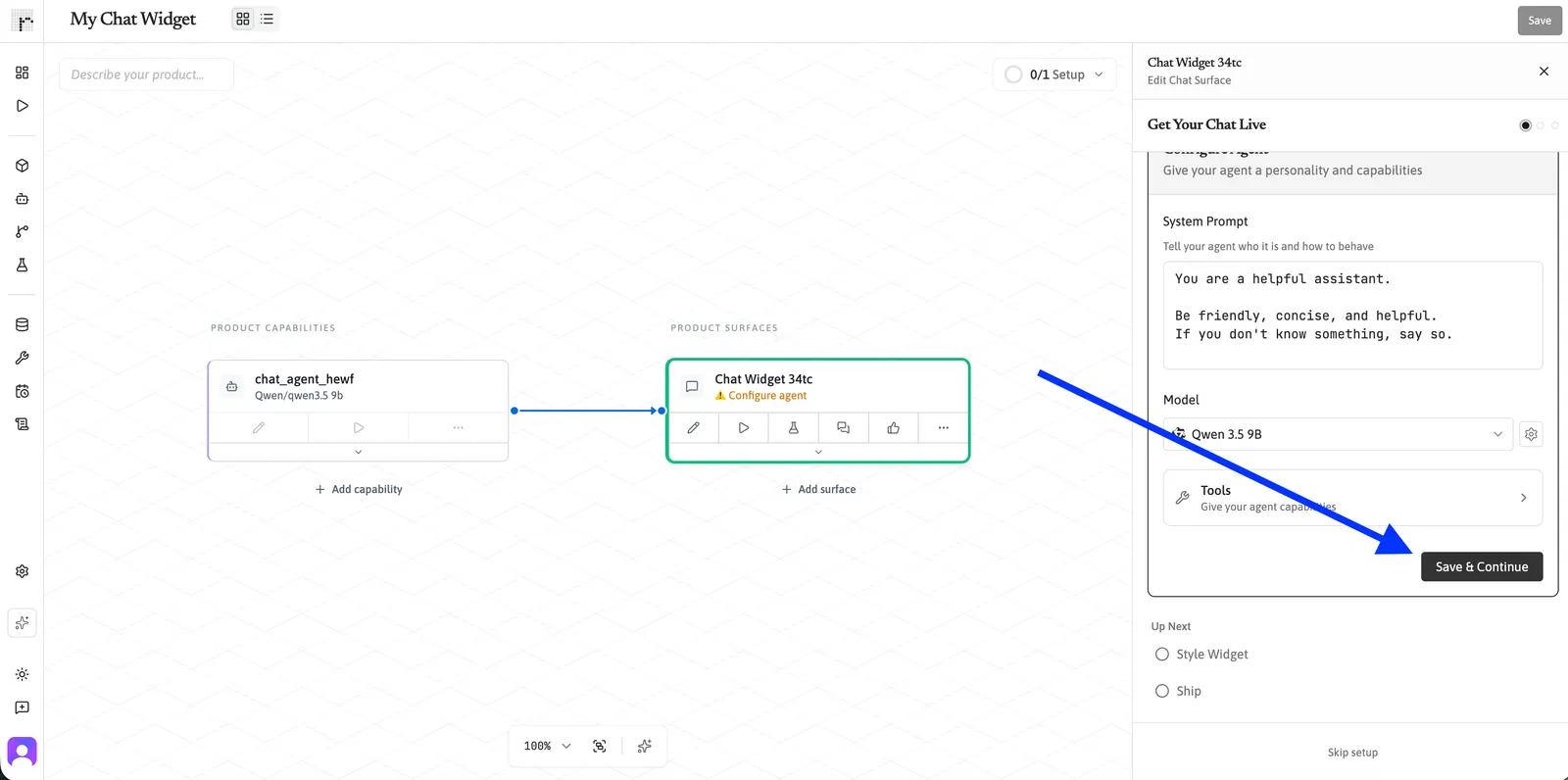Open the 0/1 Setup dropdown
The image size is (1568, 780).
pos(1054,74)
